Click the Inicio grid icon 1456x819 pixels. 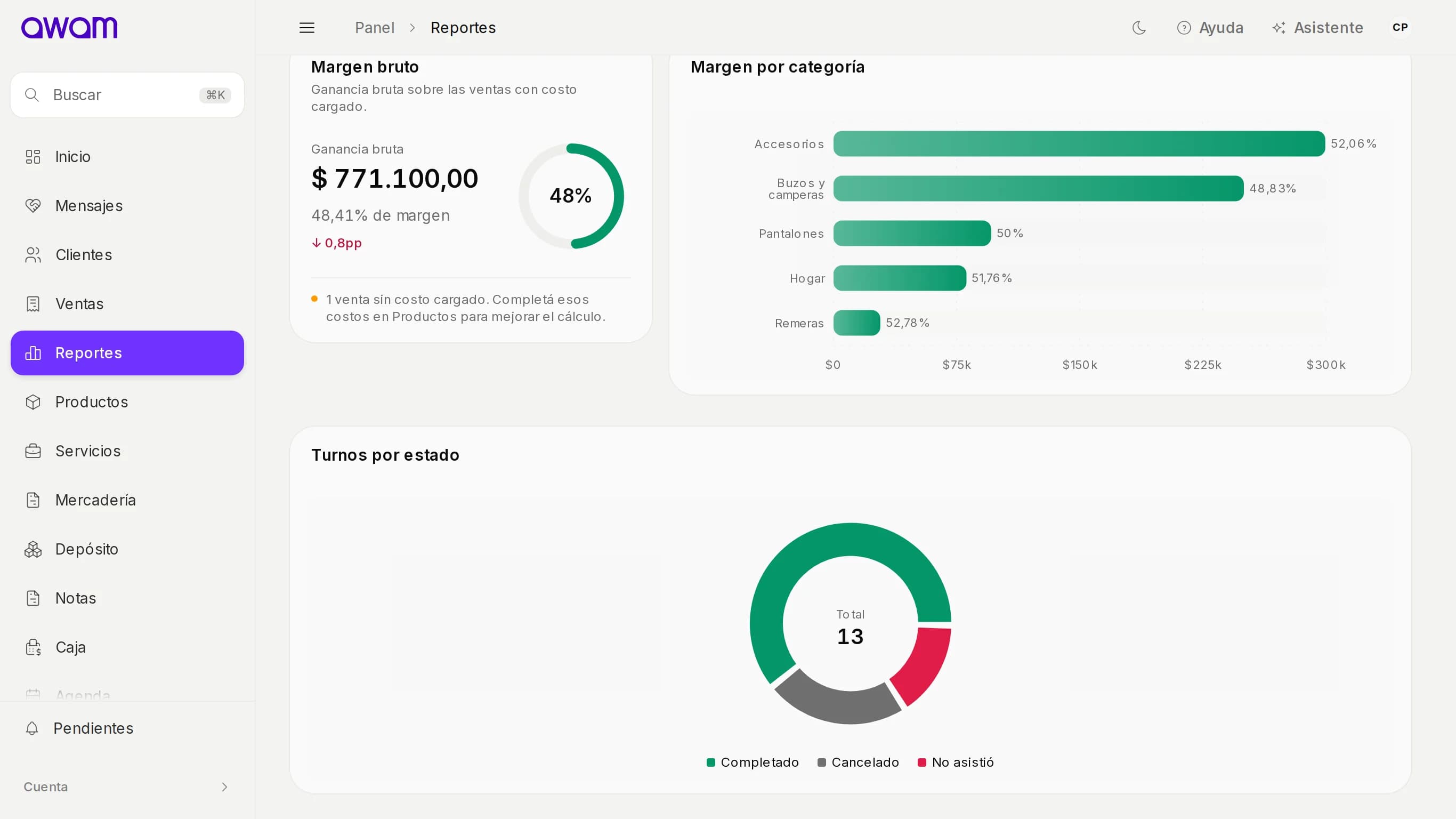(x=33, y=157)
